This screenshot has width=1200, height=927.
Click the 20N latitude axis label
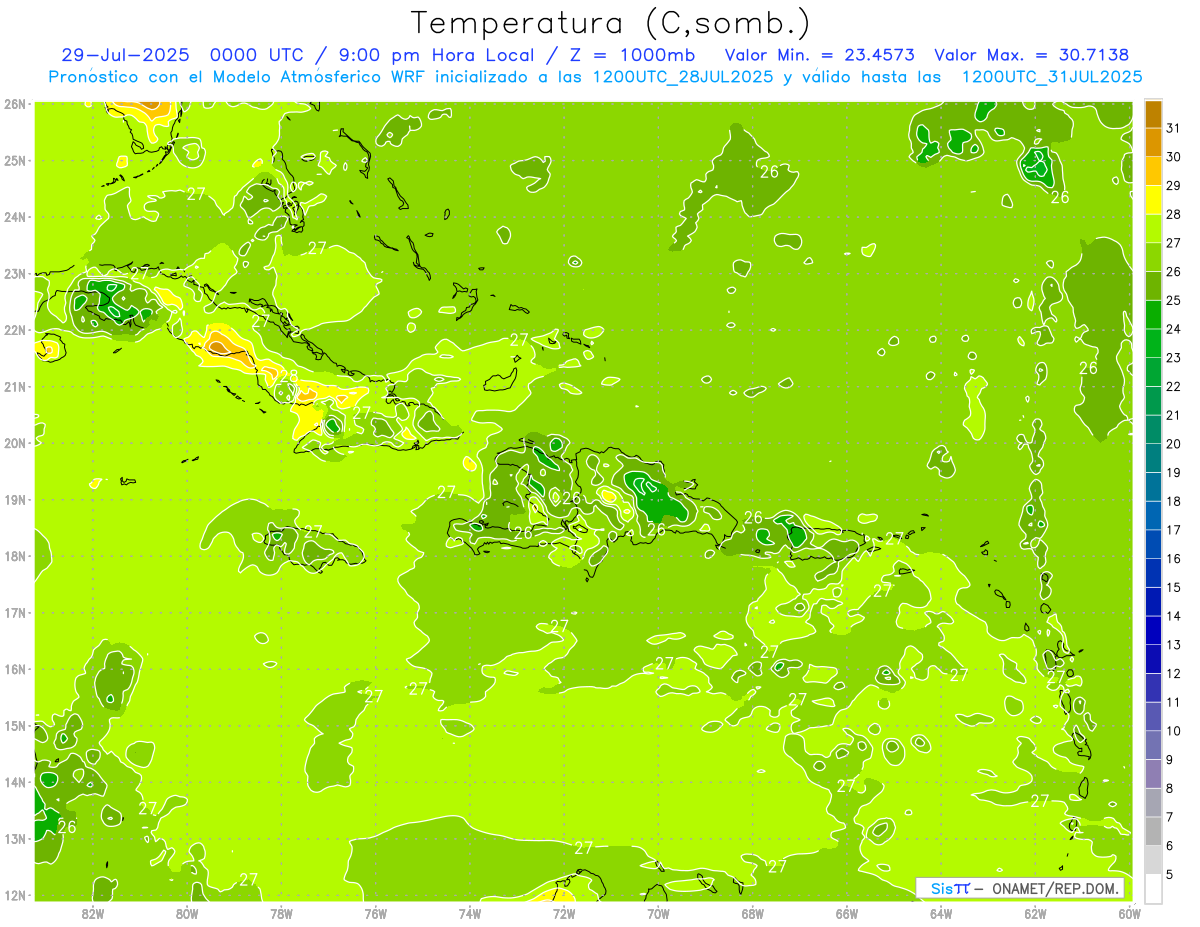point(14,442)
